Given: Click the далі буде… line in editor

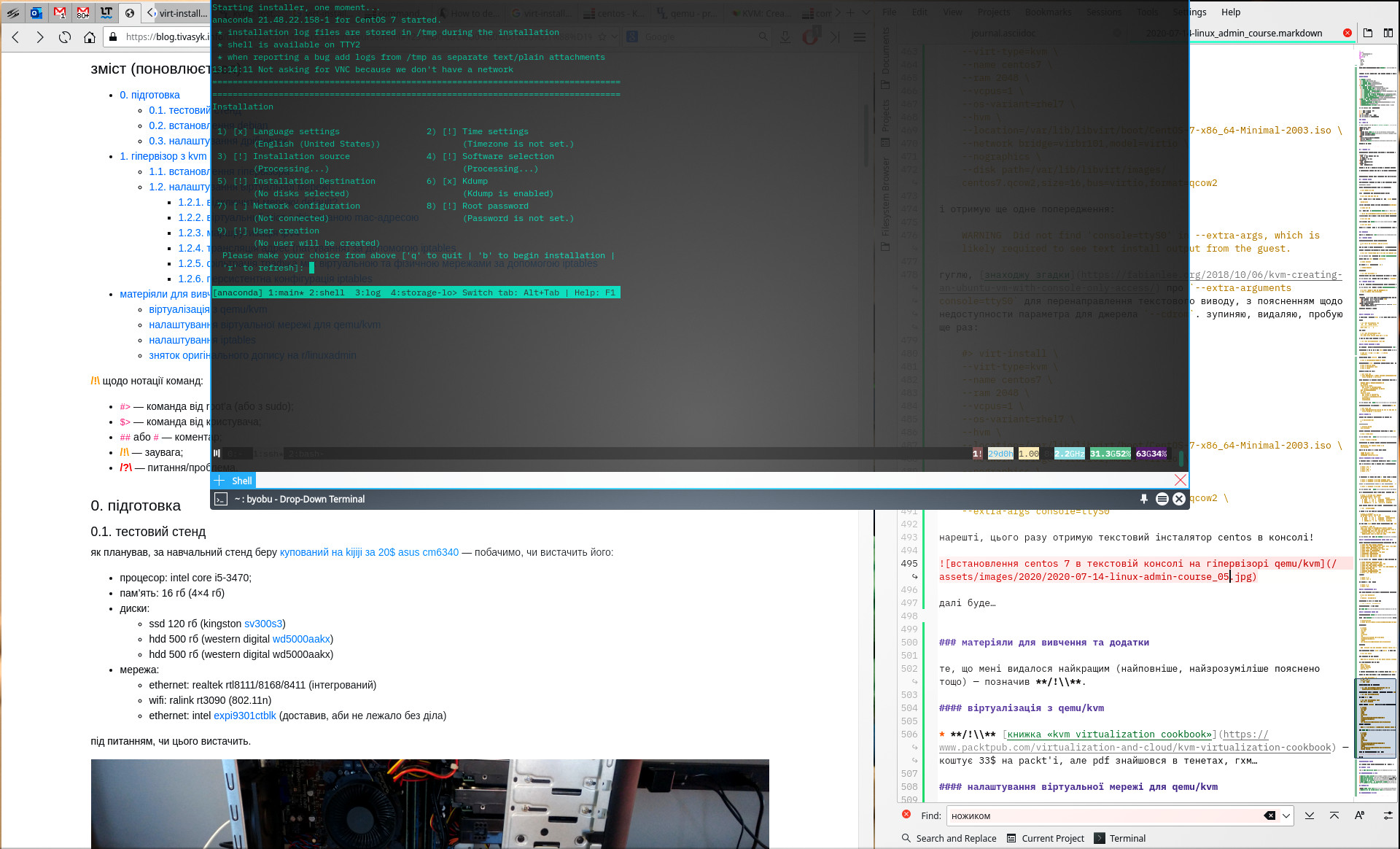Looking at the screenshot, I should pyautogui.click(x=967, y=602).
